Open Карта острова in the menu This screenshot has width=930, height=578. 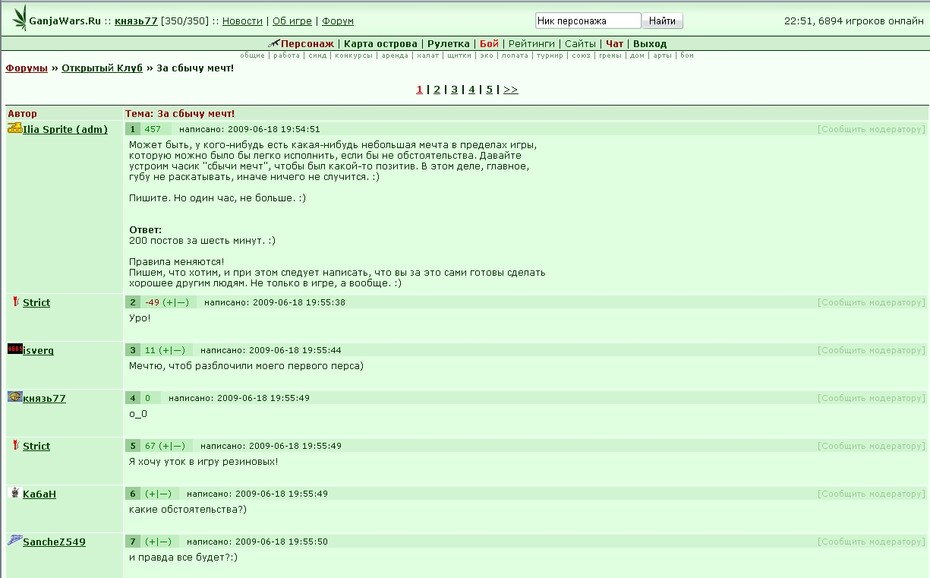(x=380, y=44)
